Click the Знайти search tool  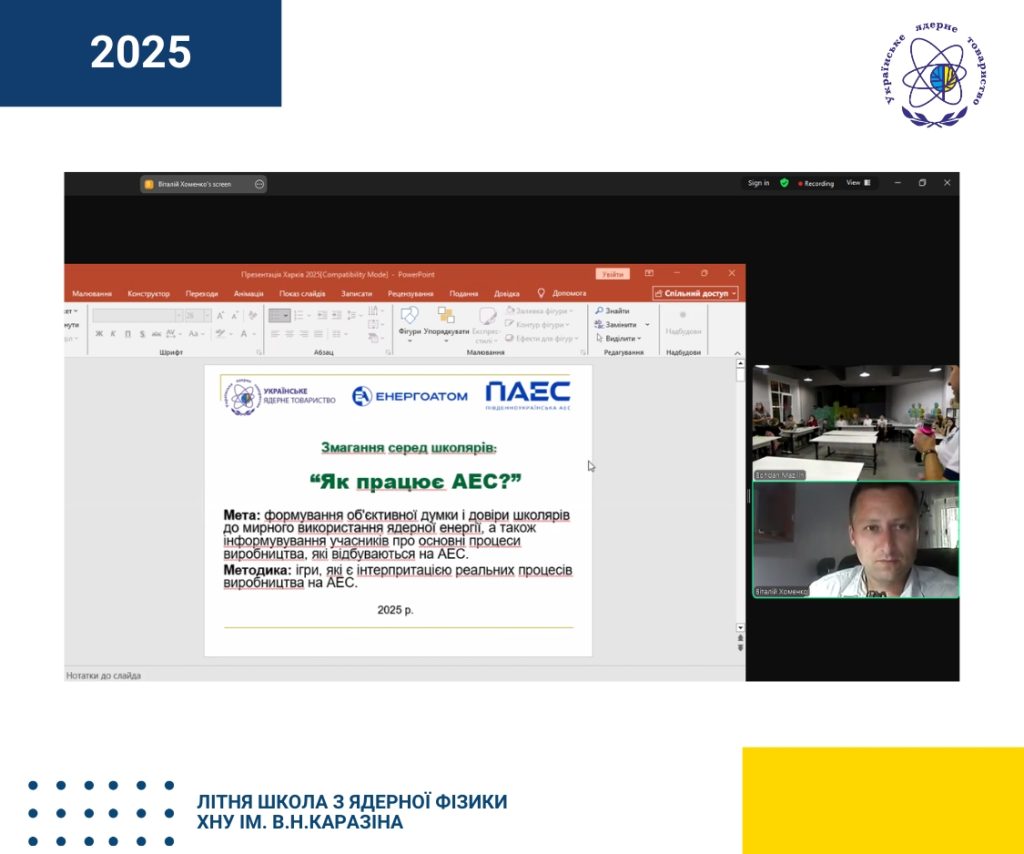(x=612, y=311)
